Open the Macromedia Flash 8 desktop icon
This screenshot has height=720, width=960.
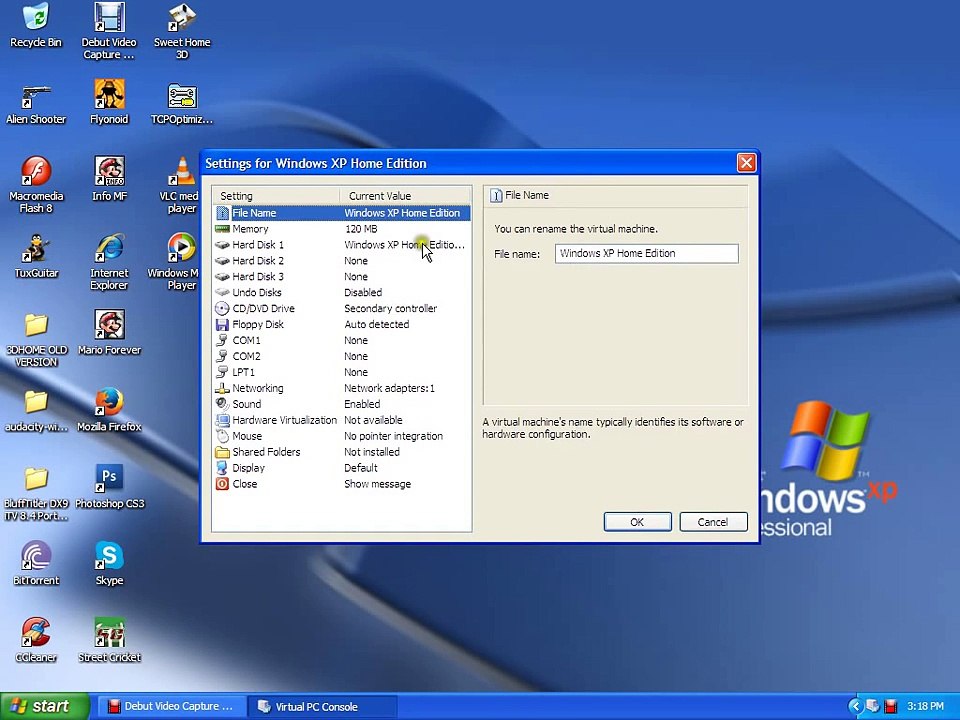(36, 185)
